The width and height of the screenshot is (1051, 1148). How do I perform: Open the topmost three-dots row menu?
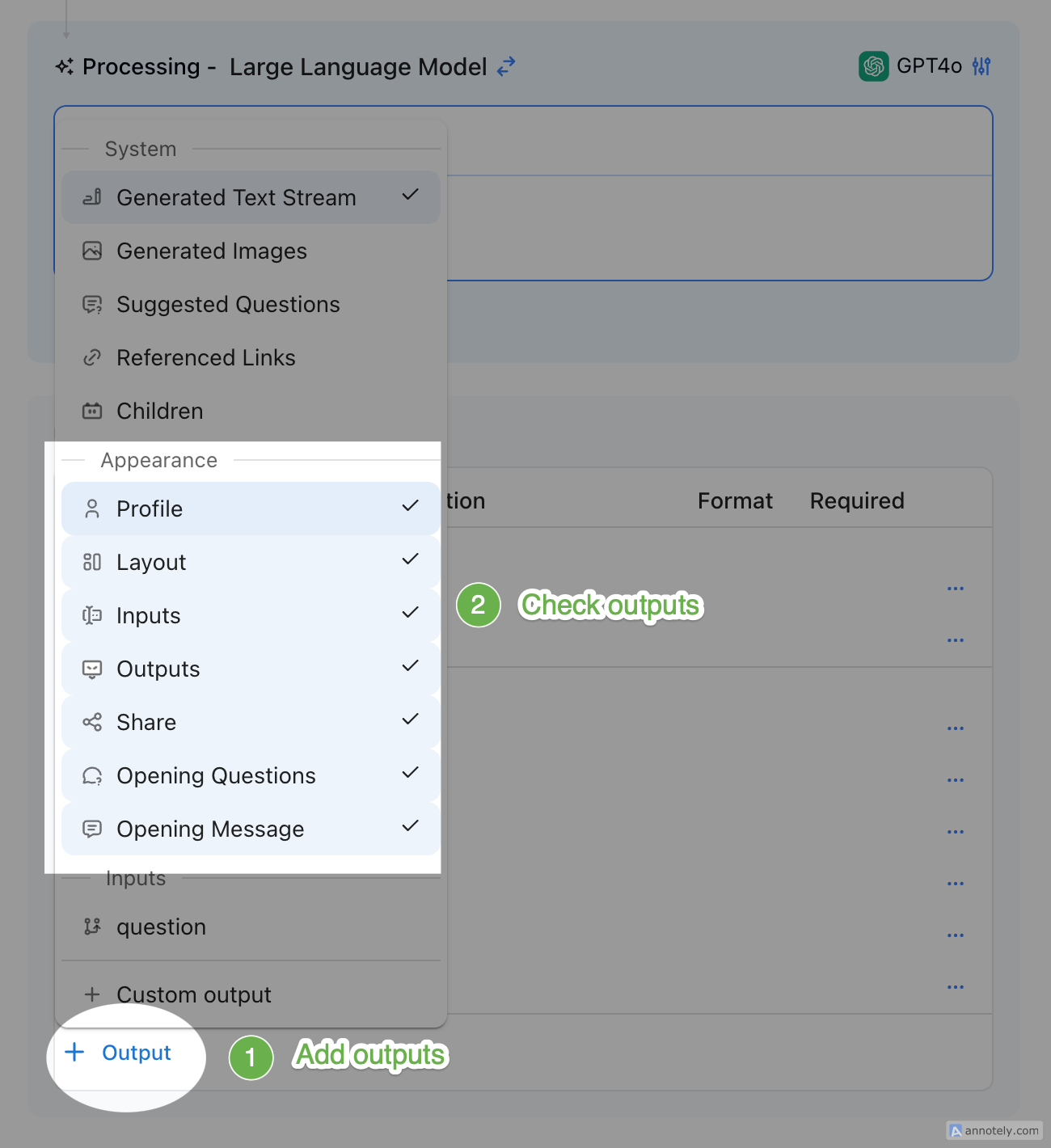click(955, 589)
